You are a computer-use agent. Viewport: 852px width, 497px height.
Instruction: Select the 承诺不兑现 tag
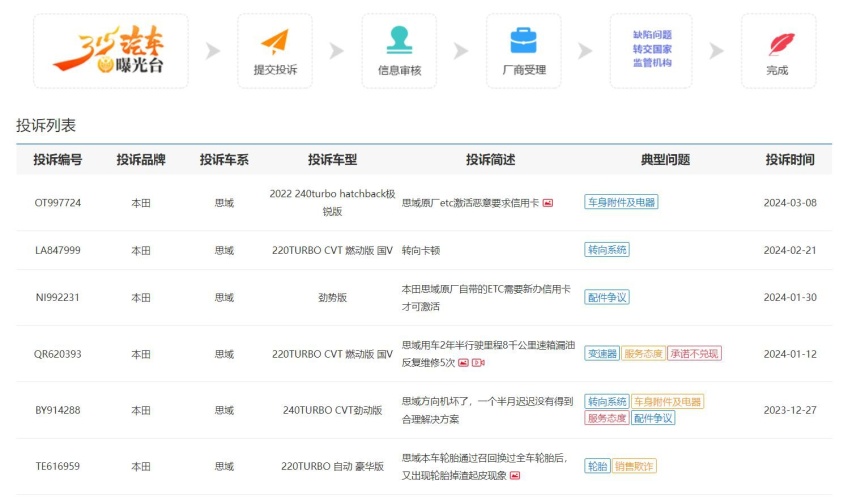(694, 354)
